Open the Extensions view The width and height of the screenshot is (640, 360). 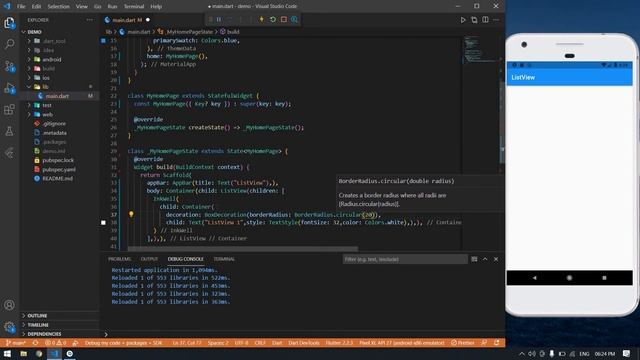click(9, 109)
